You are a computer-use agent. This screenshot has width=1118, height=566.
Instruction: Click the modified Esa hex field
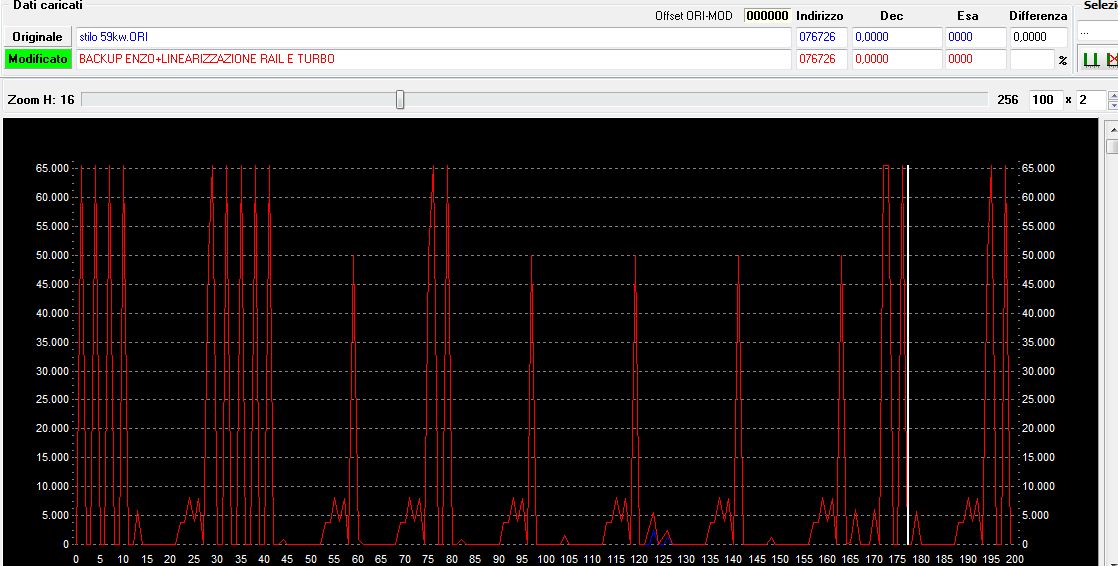pos(974,59)
